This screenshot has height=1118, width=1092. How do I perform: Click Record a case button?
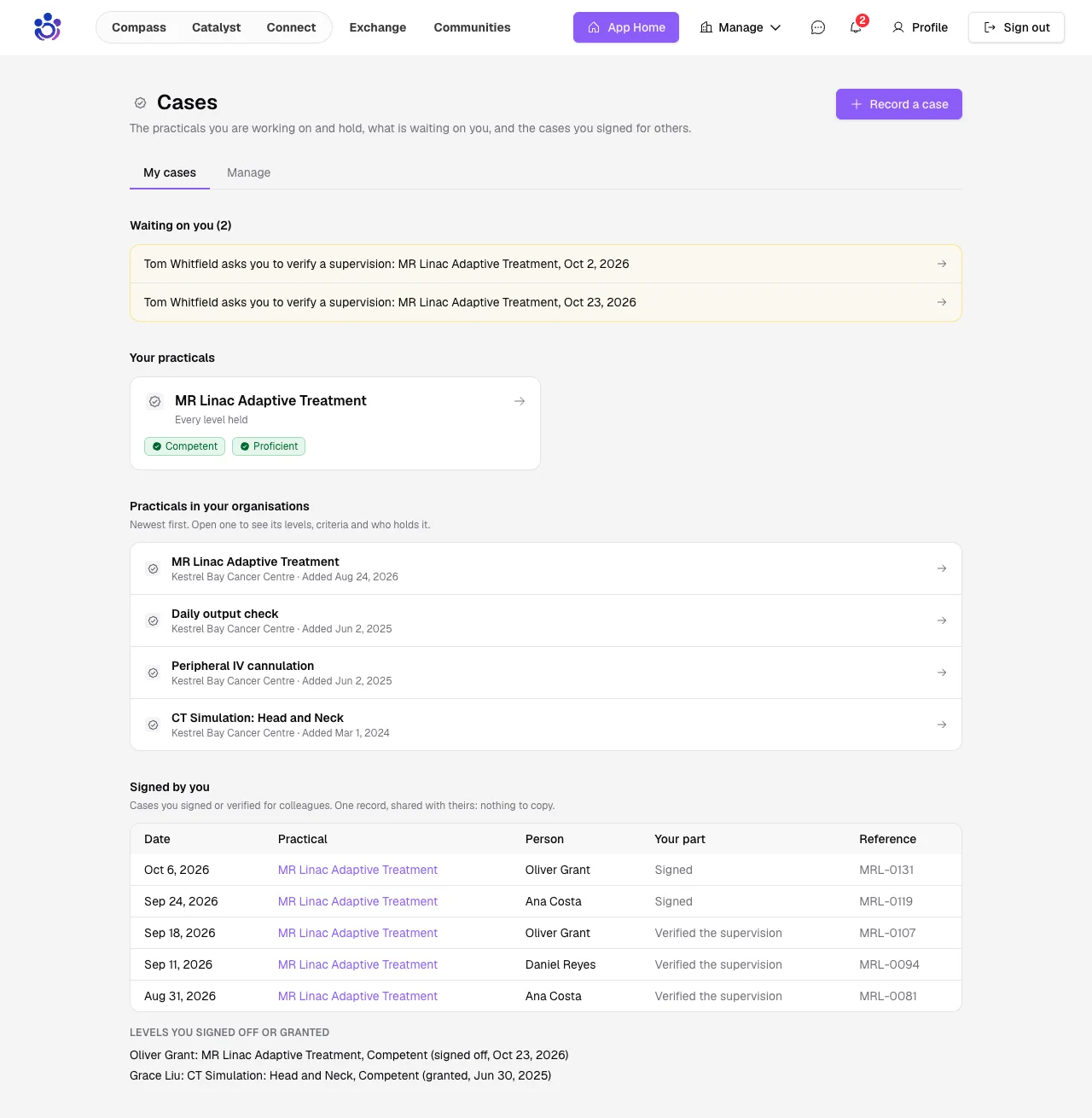[x=899, y=104]
